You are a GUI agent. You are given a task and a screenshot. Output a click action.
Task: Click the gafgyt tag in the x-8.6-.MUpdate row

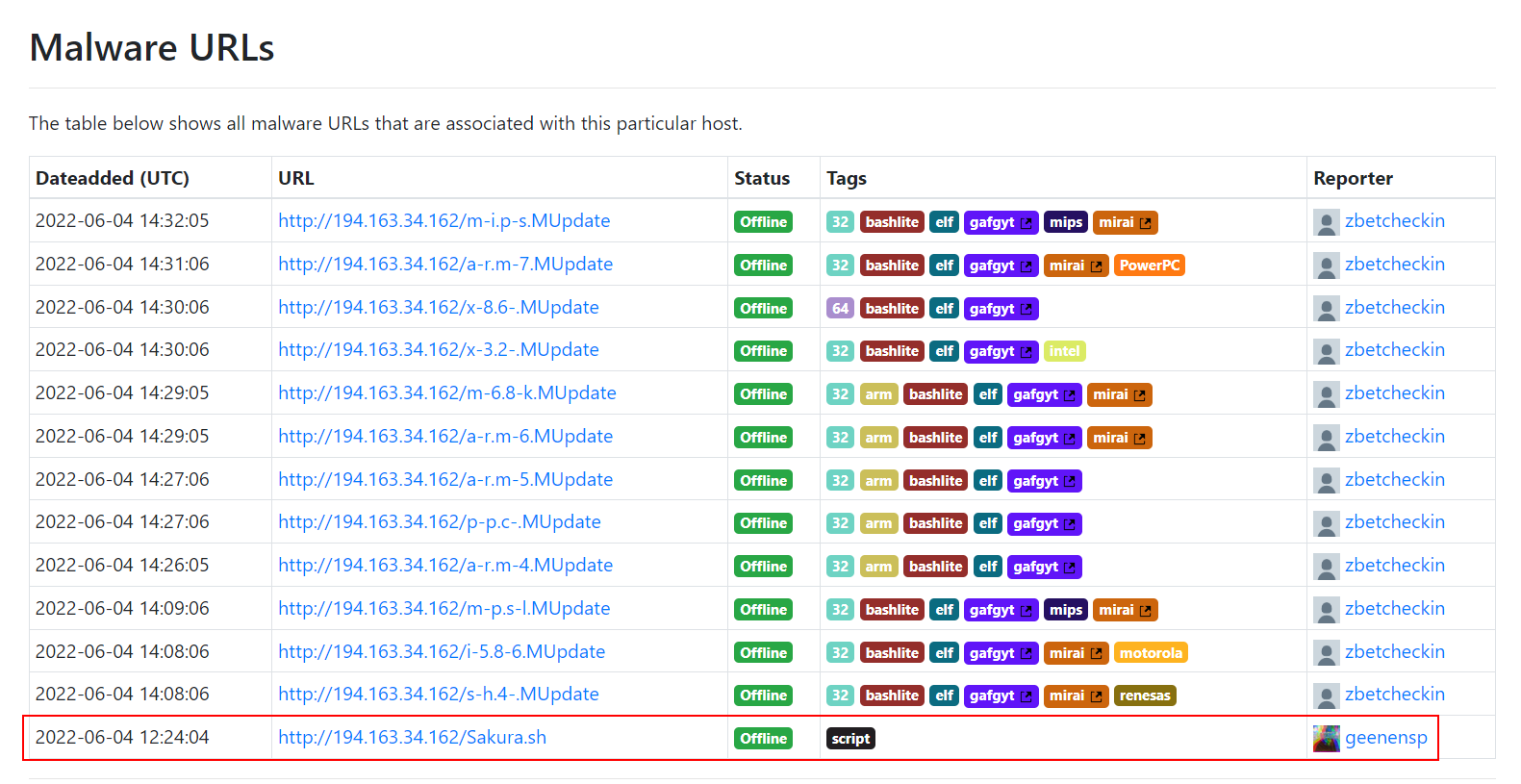(1001, 309)
